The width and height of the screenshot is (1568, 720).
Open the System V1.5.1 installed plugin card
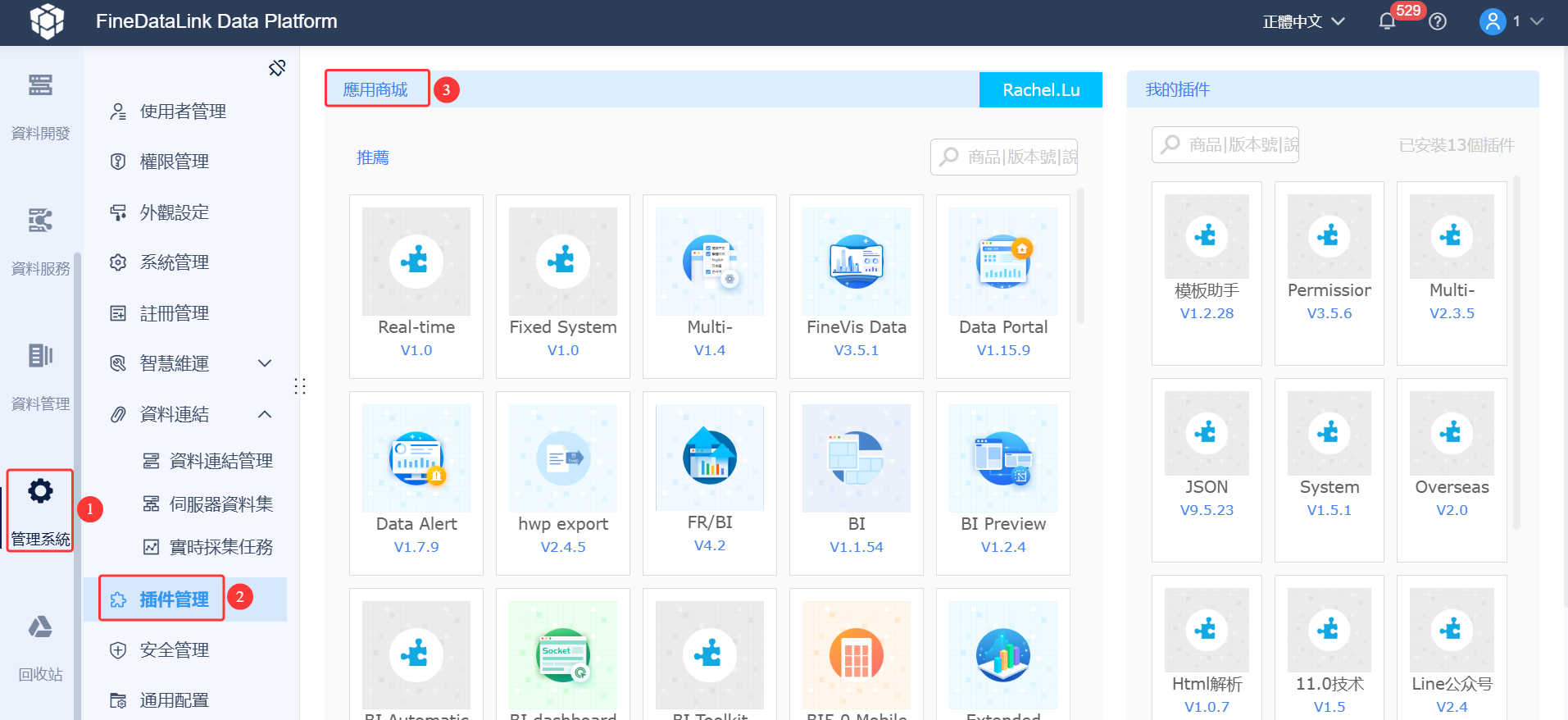pyautogui.click(x=1329, y=470)
